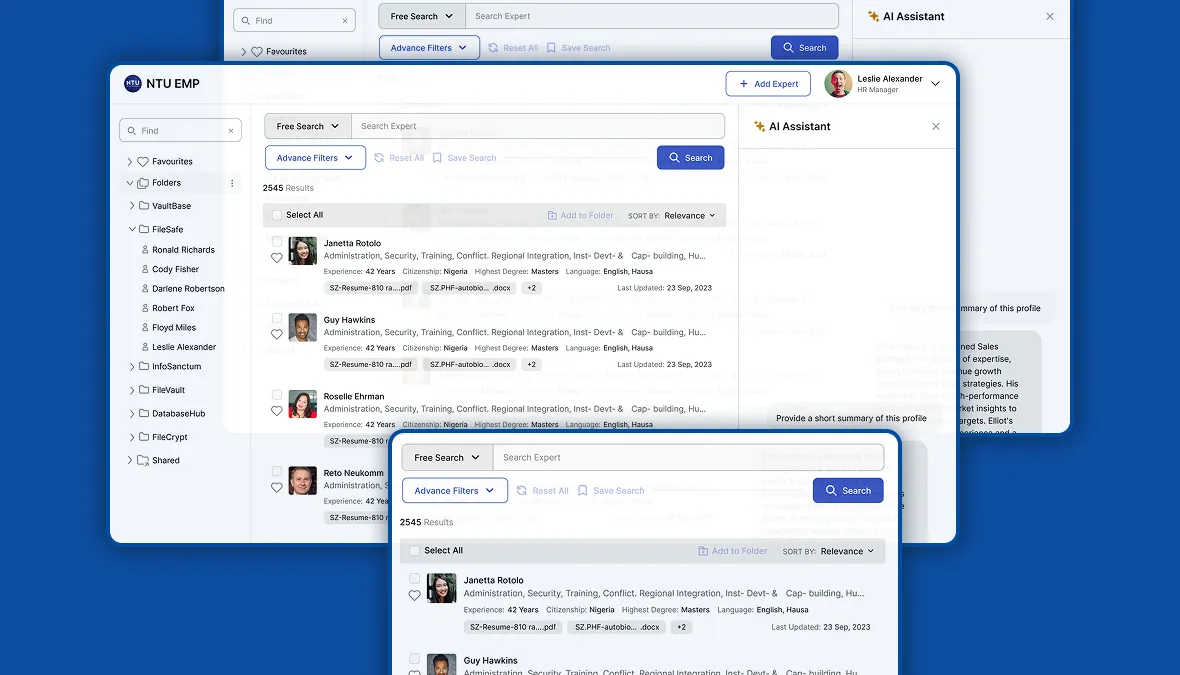The height and width of the screenshot is (675, 1180).
Task: Click the AI Assistant sparkle icon in the top background window
Action: click(873, 17)
